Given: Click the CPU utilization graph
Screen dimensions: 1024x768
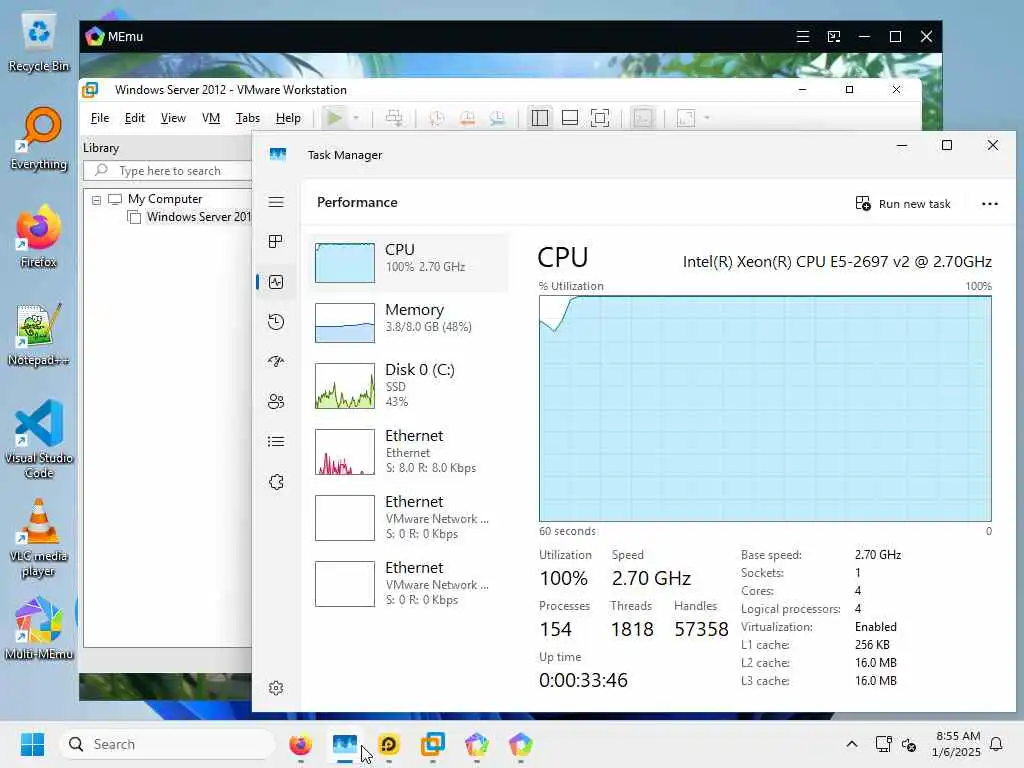Looking at the screenshot, I should point(765,408).
